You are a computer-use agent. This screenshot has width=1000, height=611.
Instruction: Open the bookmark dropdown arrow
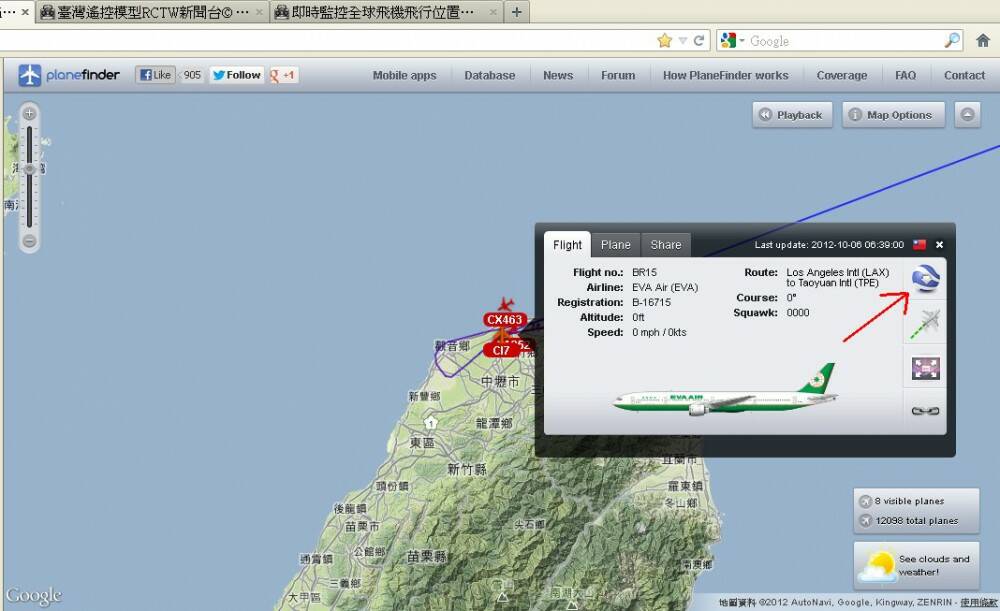683,41
